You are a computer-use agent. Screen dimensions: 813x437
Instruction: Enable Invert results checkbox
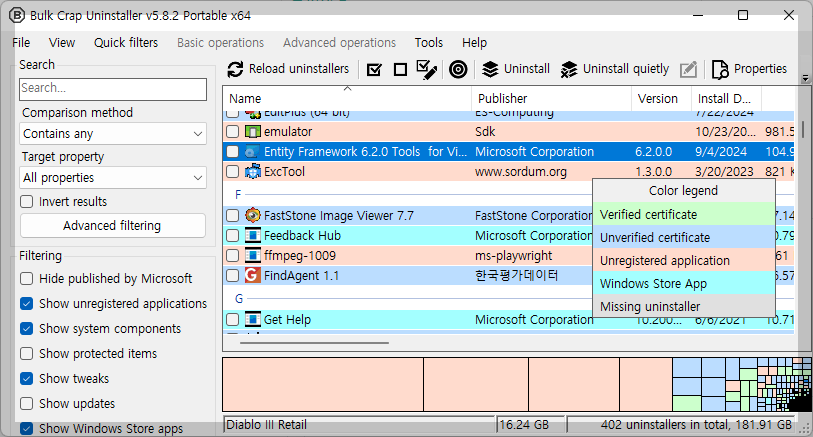coord(26,202)
